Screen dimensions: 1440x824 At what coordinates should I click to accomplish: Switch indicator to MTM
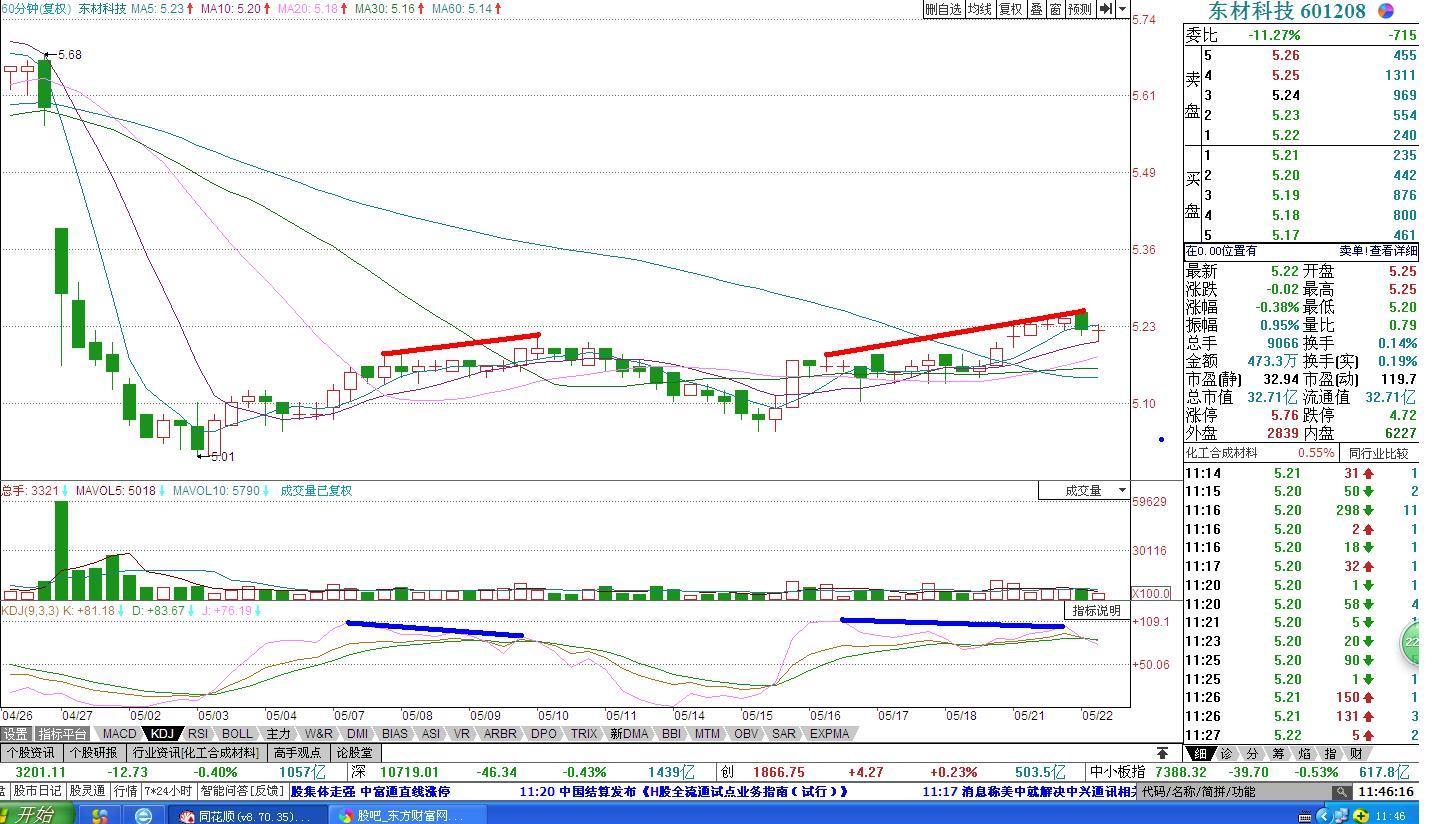[x=707, y=734]
